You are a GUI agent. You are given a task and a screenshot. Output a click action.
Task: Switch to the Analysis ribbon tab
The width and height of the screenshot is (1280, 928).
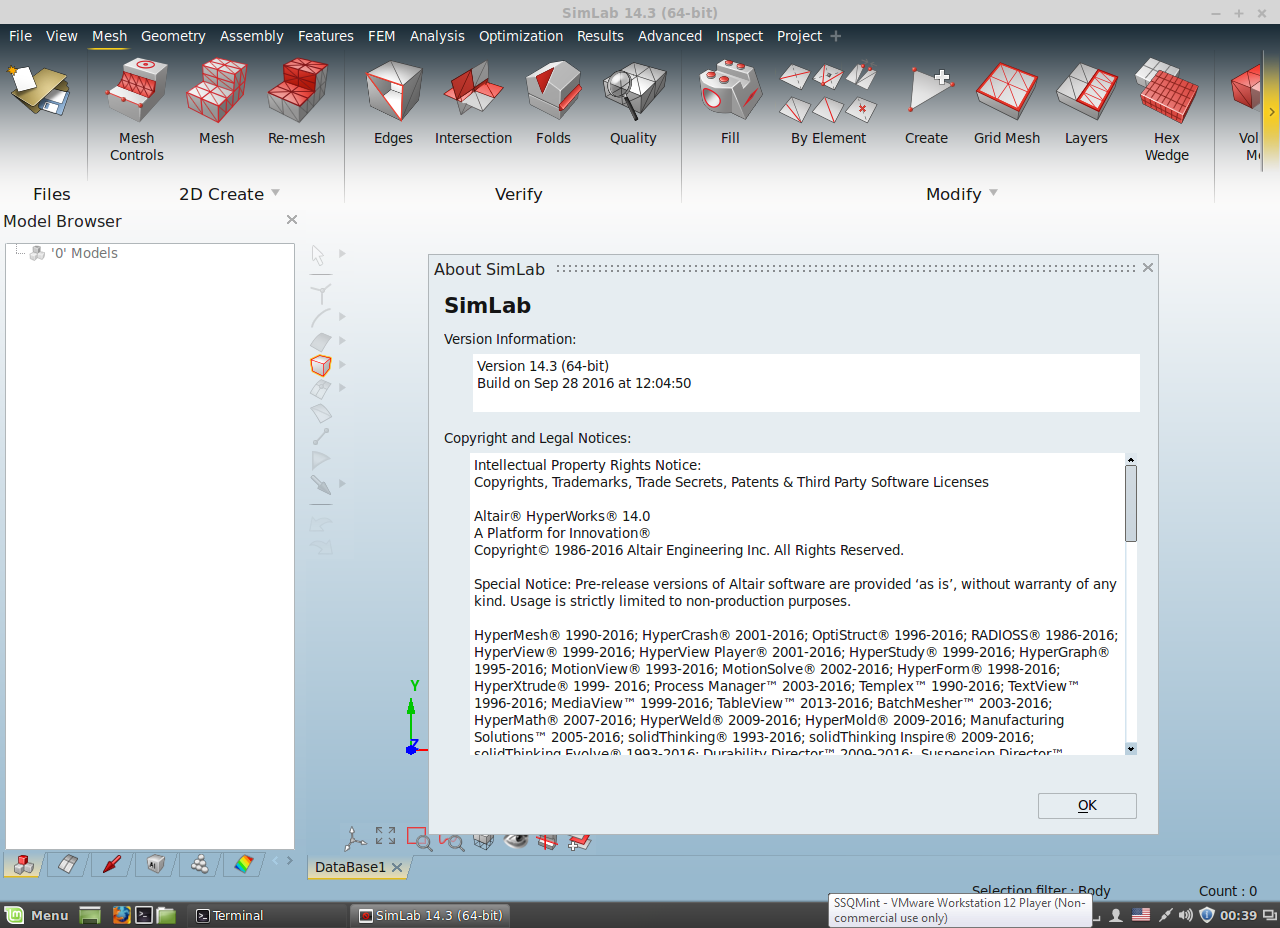[437, 36]
